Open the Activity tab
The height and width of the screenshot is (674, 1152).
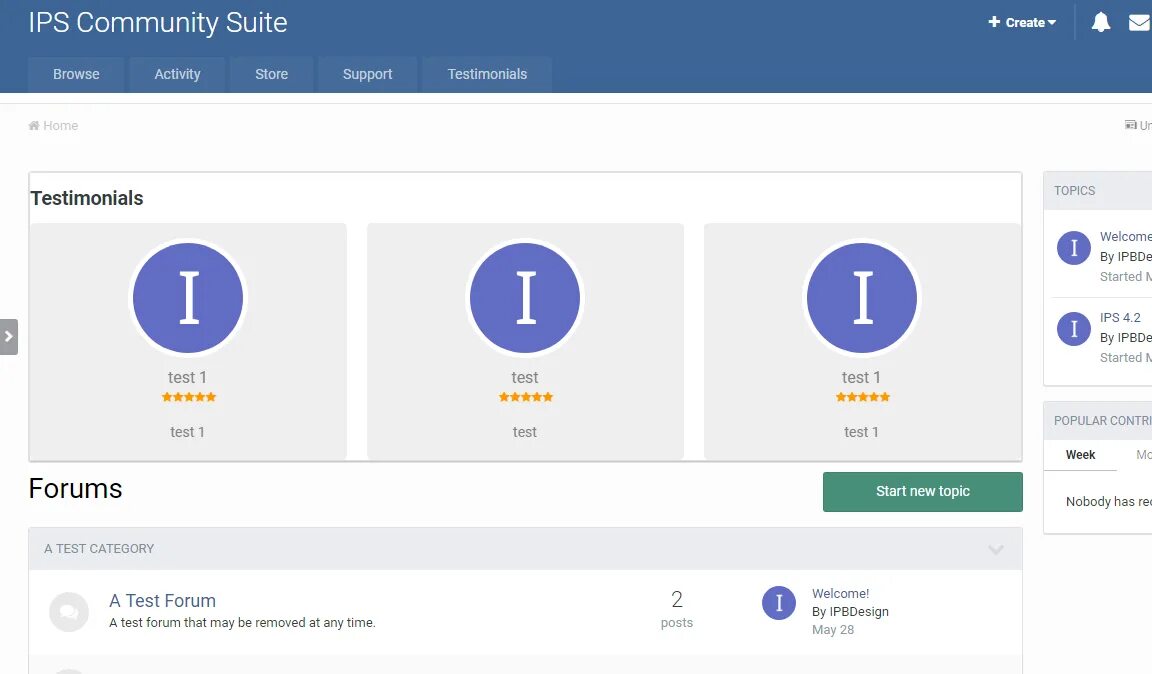177,74
